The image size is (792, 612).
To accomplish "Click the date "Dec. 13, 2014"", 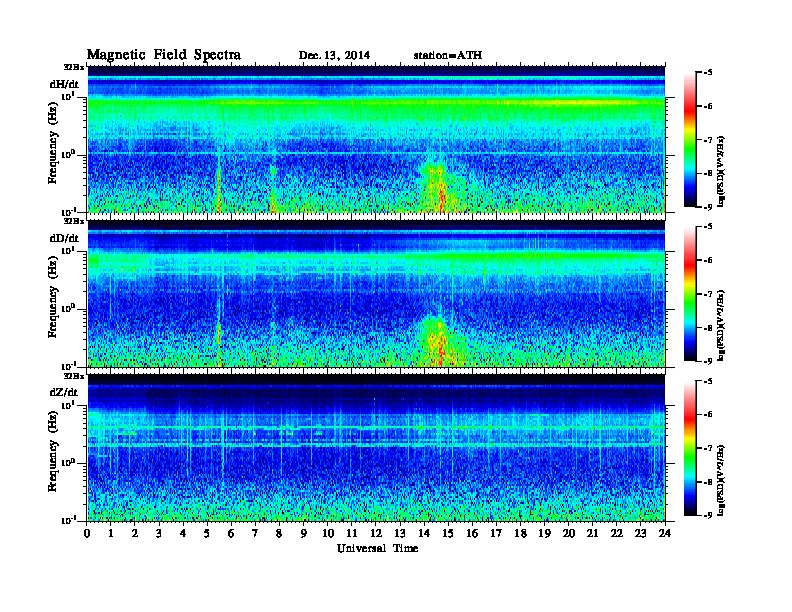I will [334, 55].
